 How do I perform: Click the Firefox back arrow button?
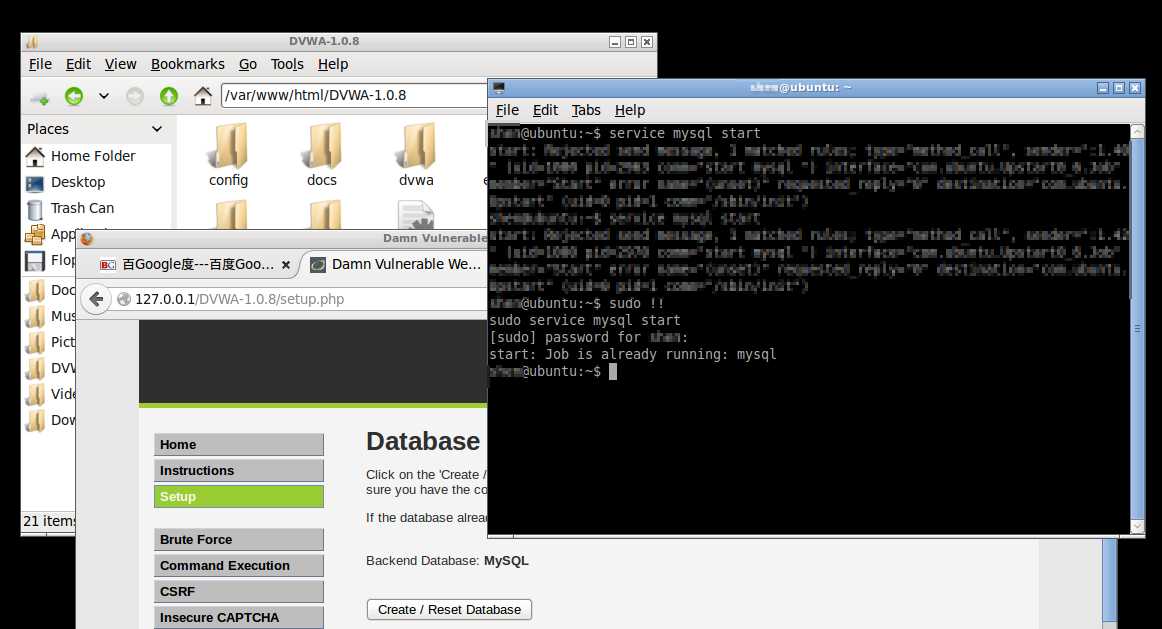[96, 299]
